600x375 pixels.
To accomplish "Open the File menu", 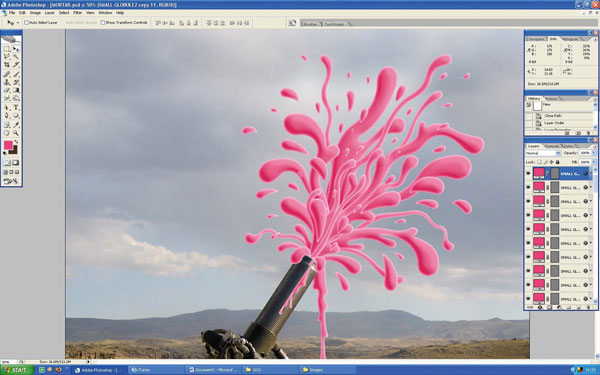I will click(x=12, y=13).
